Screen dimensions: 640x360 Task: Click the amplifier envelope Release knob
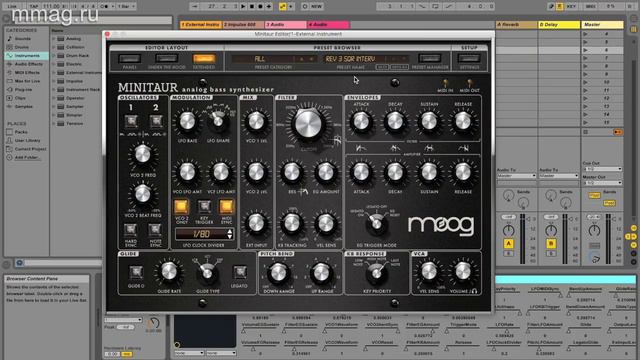coord(463,173)
